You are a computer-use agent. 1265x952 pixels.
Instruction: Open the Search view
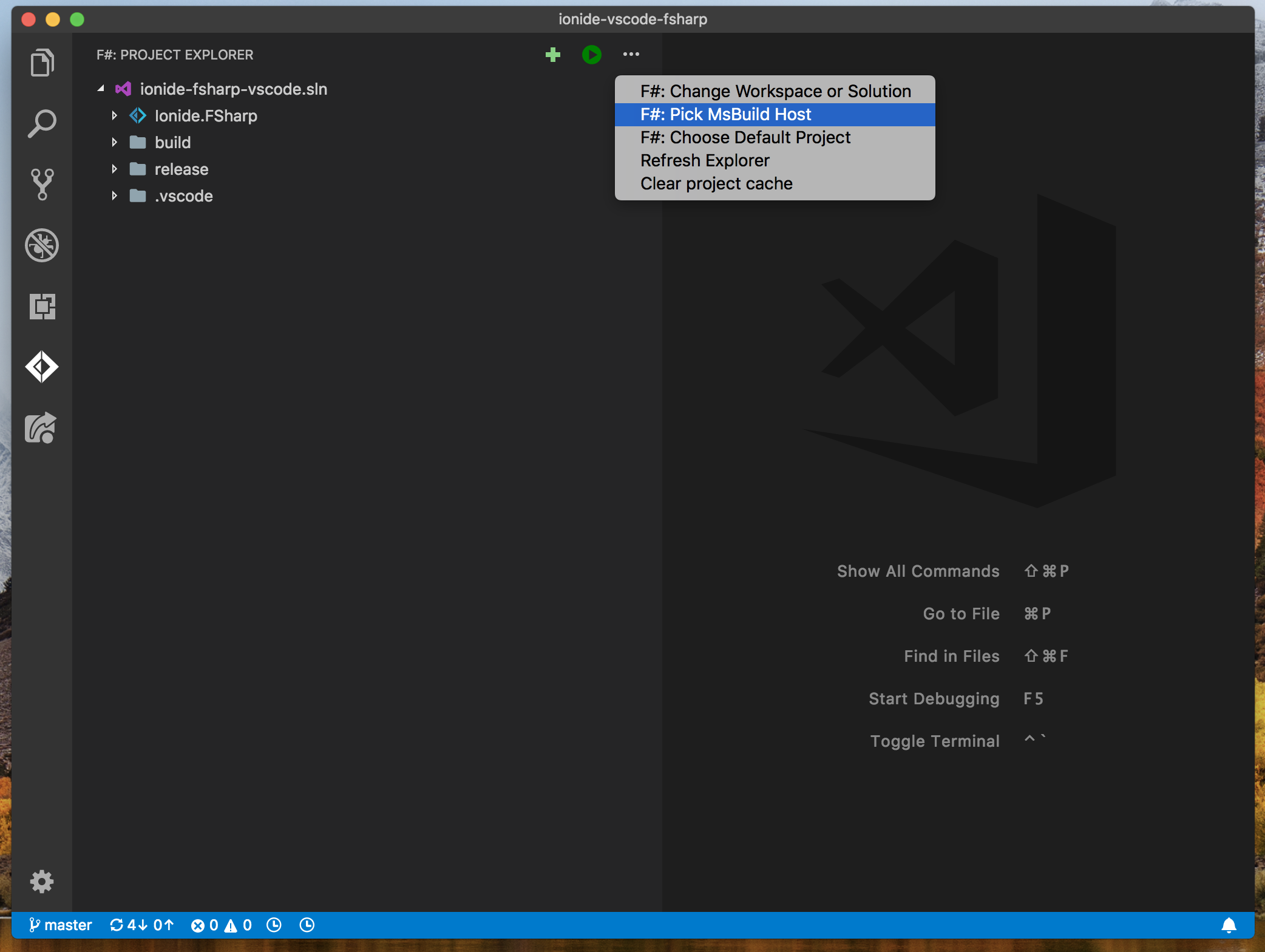pyautogui.click(x=42, y=124)
